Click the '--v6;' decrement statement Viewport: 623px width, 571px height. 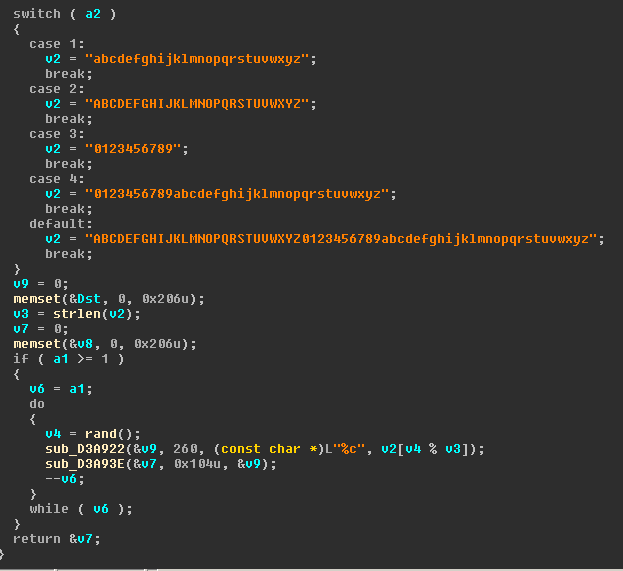click(65, 479)
